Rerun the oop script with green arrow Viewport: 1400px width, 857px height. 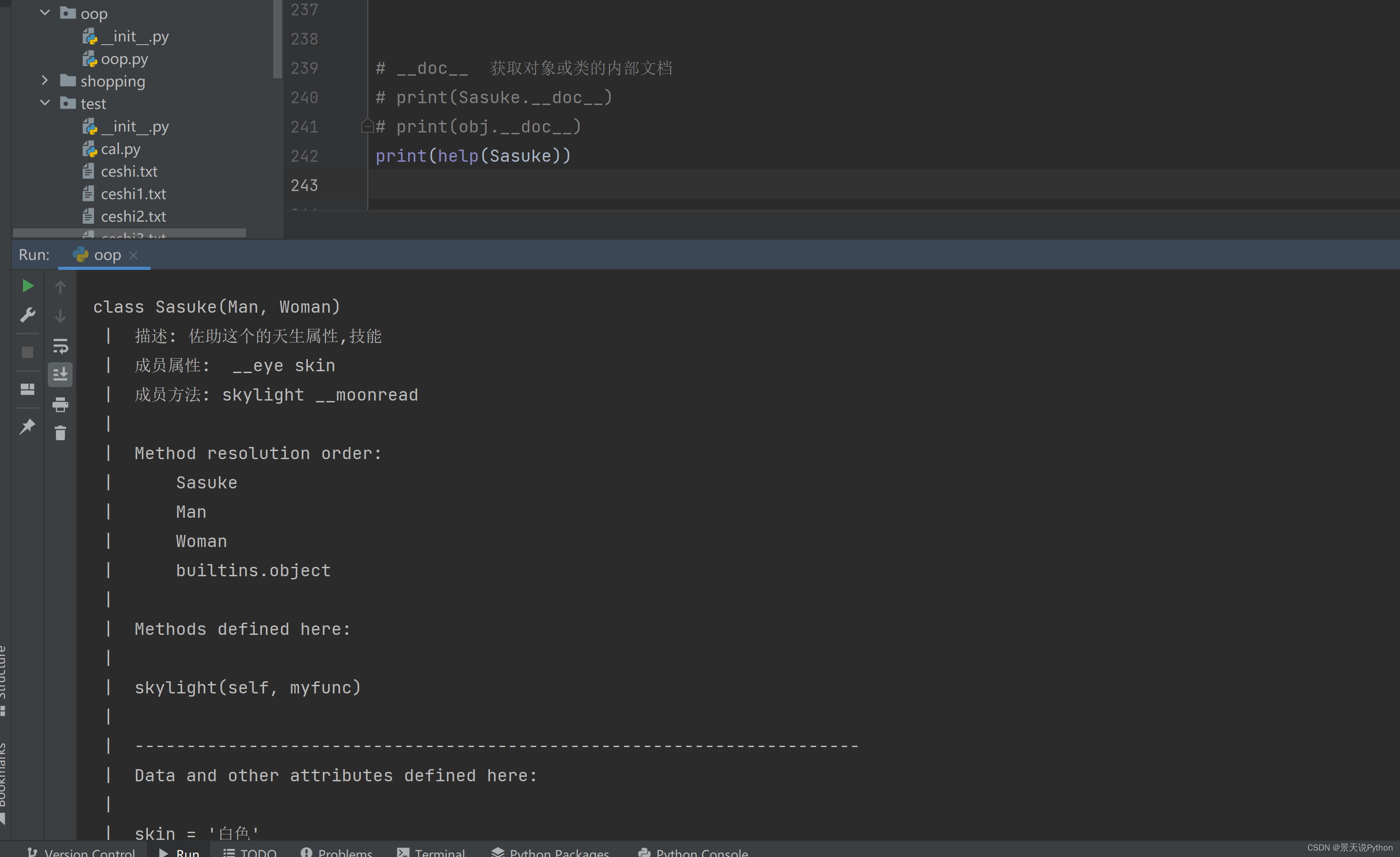27,286
